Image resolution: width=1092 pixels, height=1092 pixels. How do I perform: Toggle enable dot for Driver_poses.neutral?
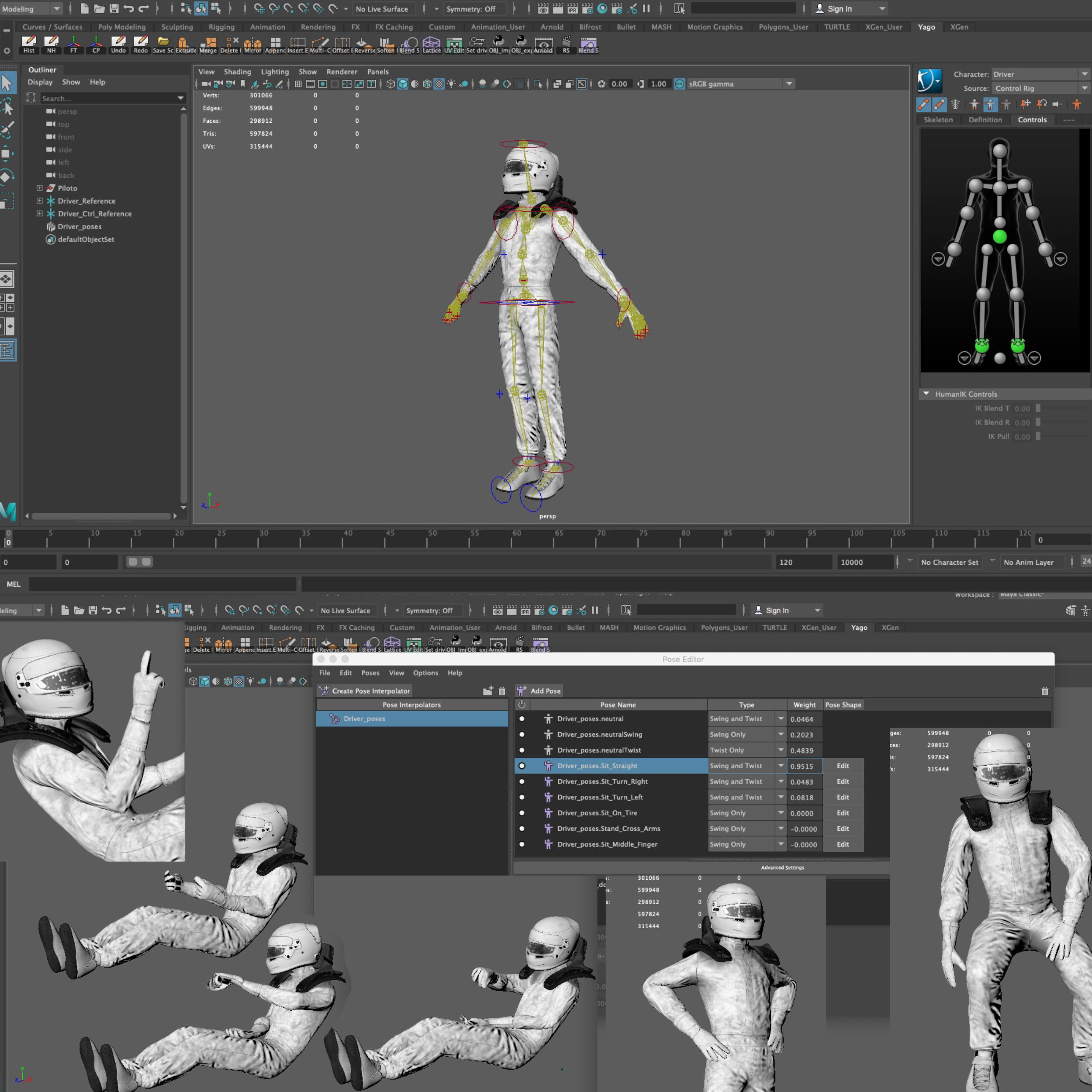(522, 719)
